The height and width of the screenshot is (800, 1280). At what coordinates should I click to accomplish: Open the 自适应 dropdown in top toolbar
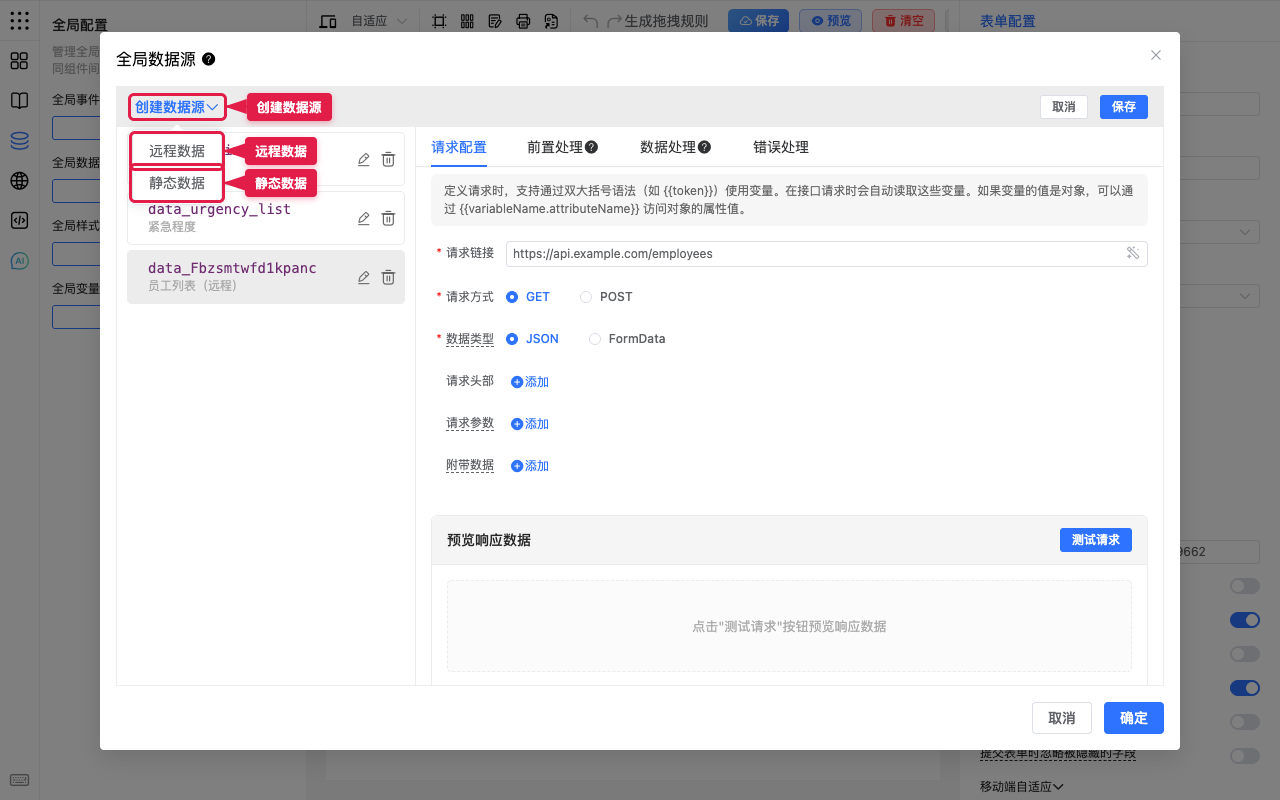tap(379, 21)
